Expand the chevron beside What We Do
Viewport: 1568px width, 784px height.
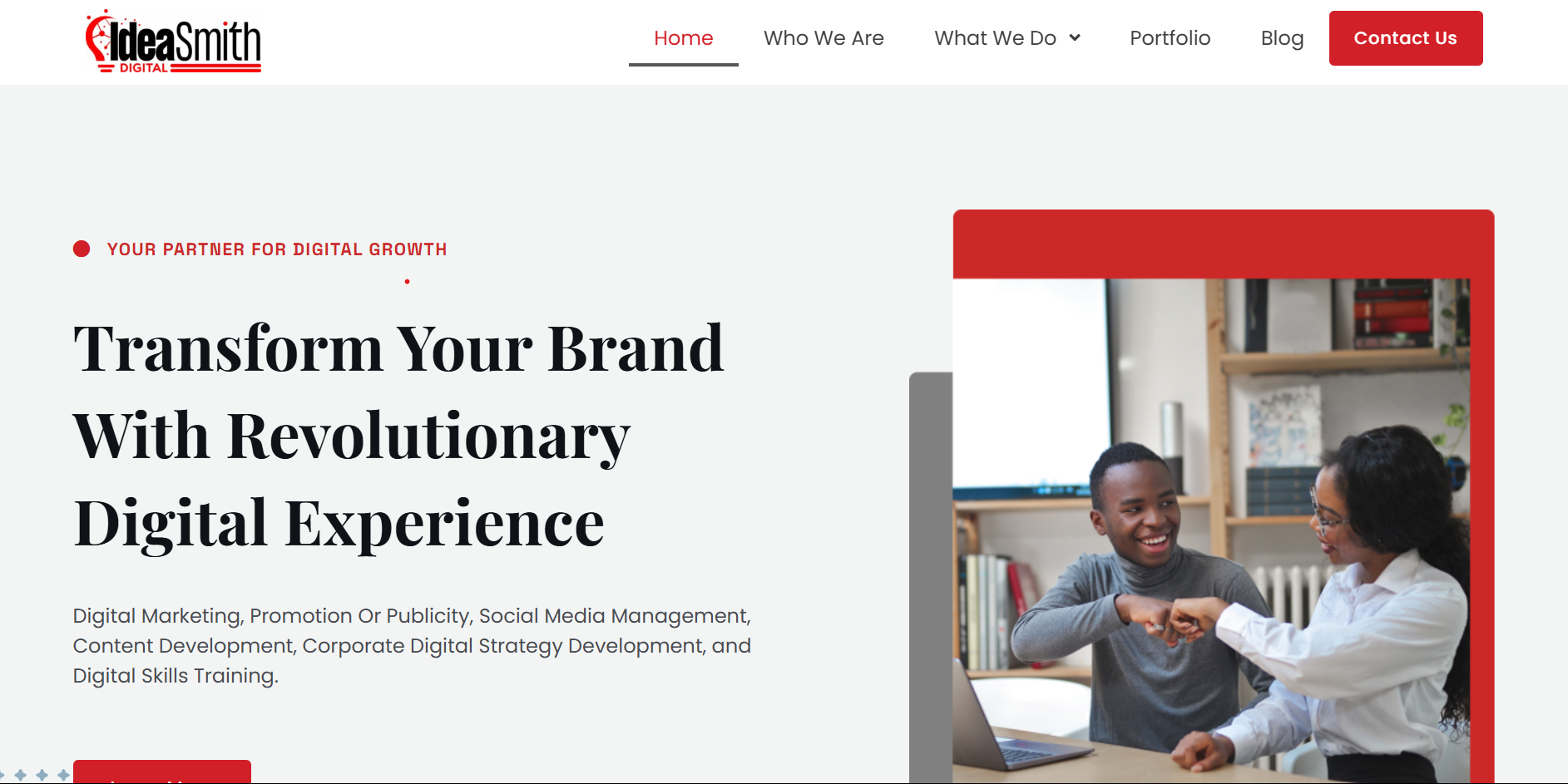point(1075,38)
